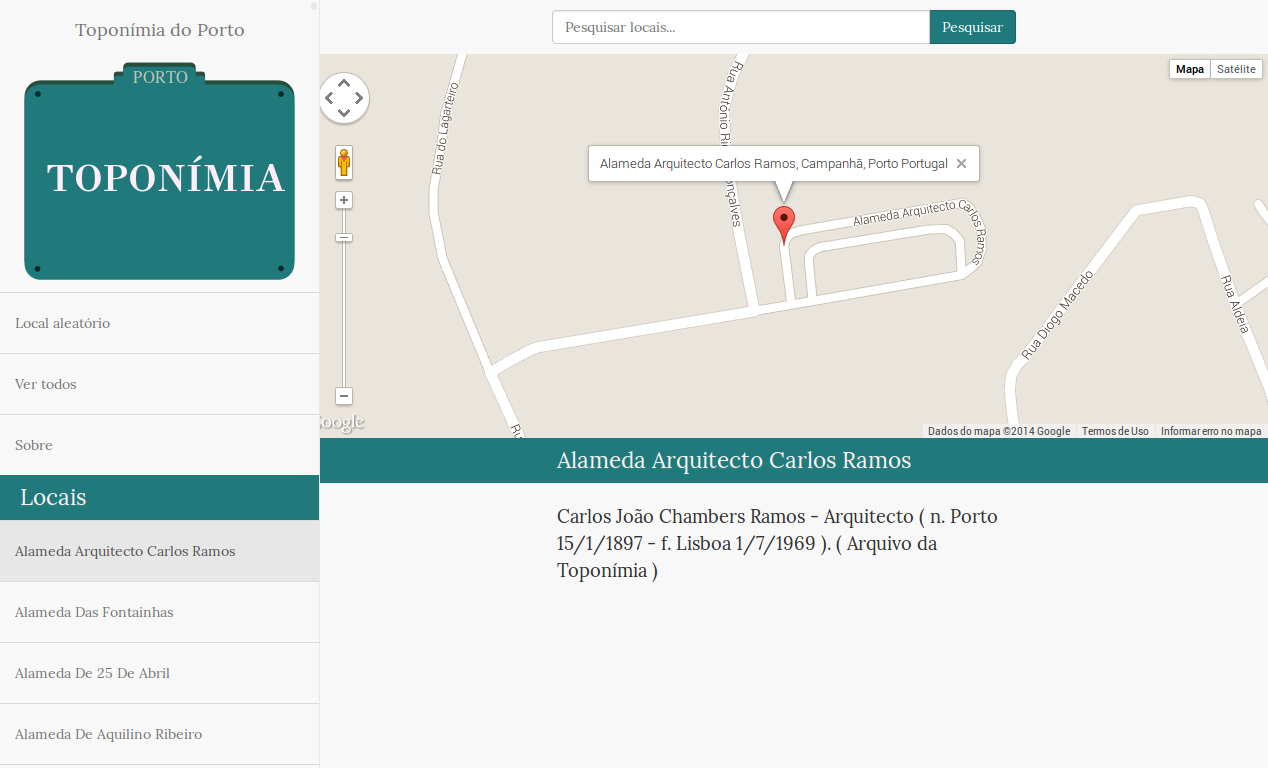
Task: Click the pan control right arrow
Action: click(x=359, y=98)
